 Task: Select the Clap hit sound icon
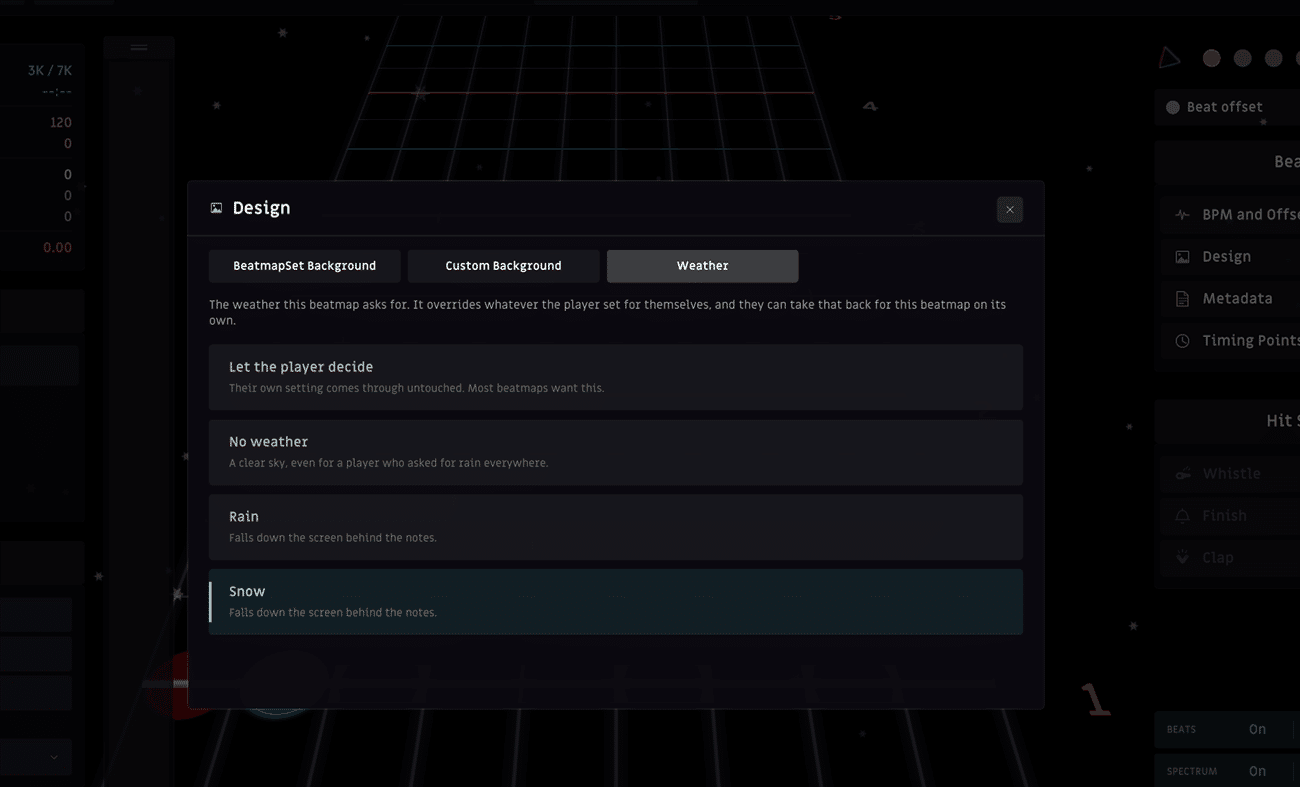coord(1182,558)
